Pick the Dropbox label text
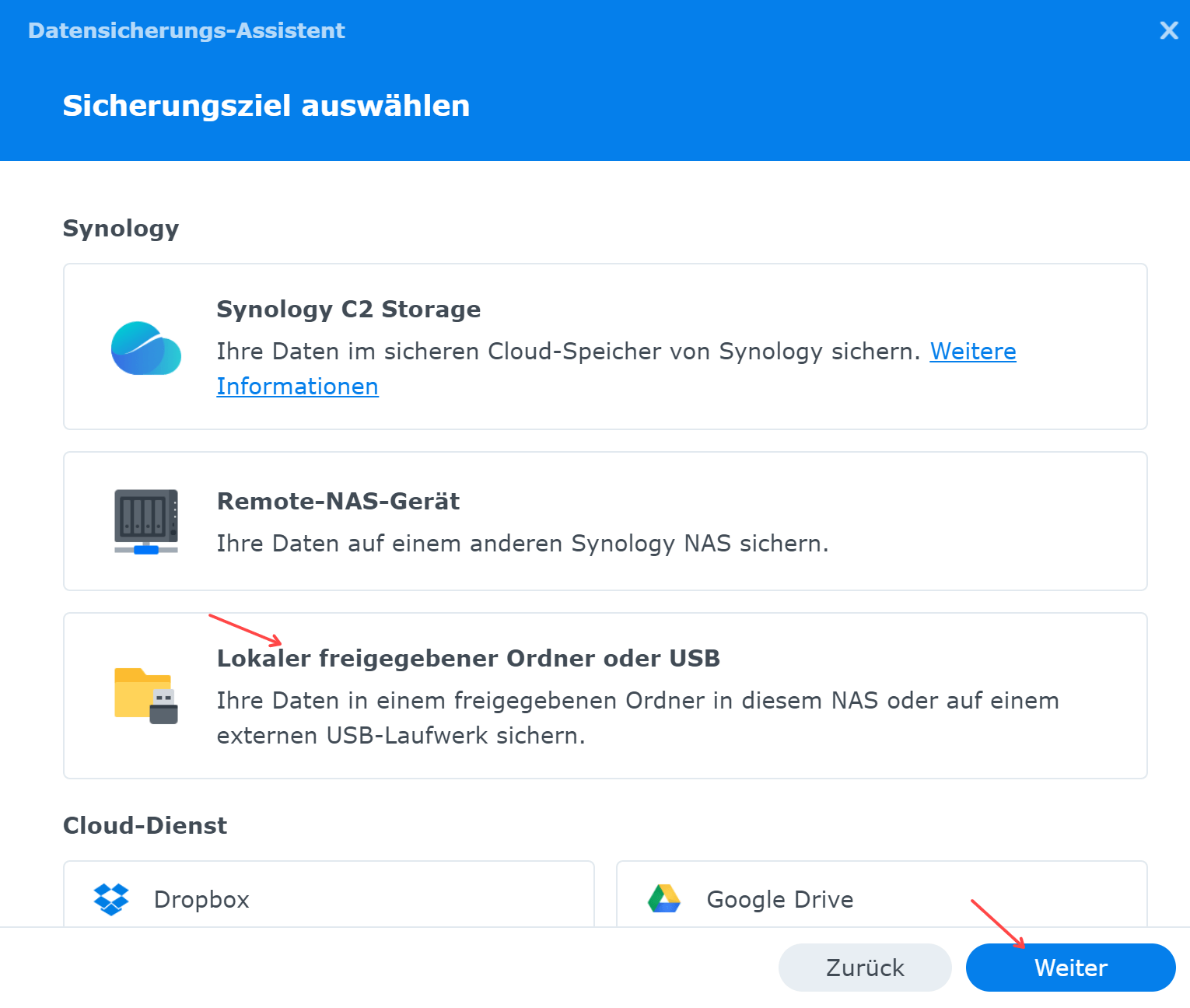Image resolution: width=1190 pixels, height=1008 pixels. click(201, 900)
